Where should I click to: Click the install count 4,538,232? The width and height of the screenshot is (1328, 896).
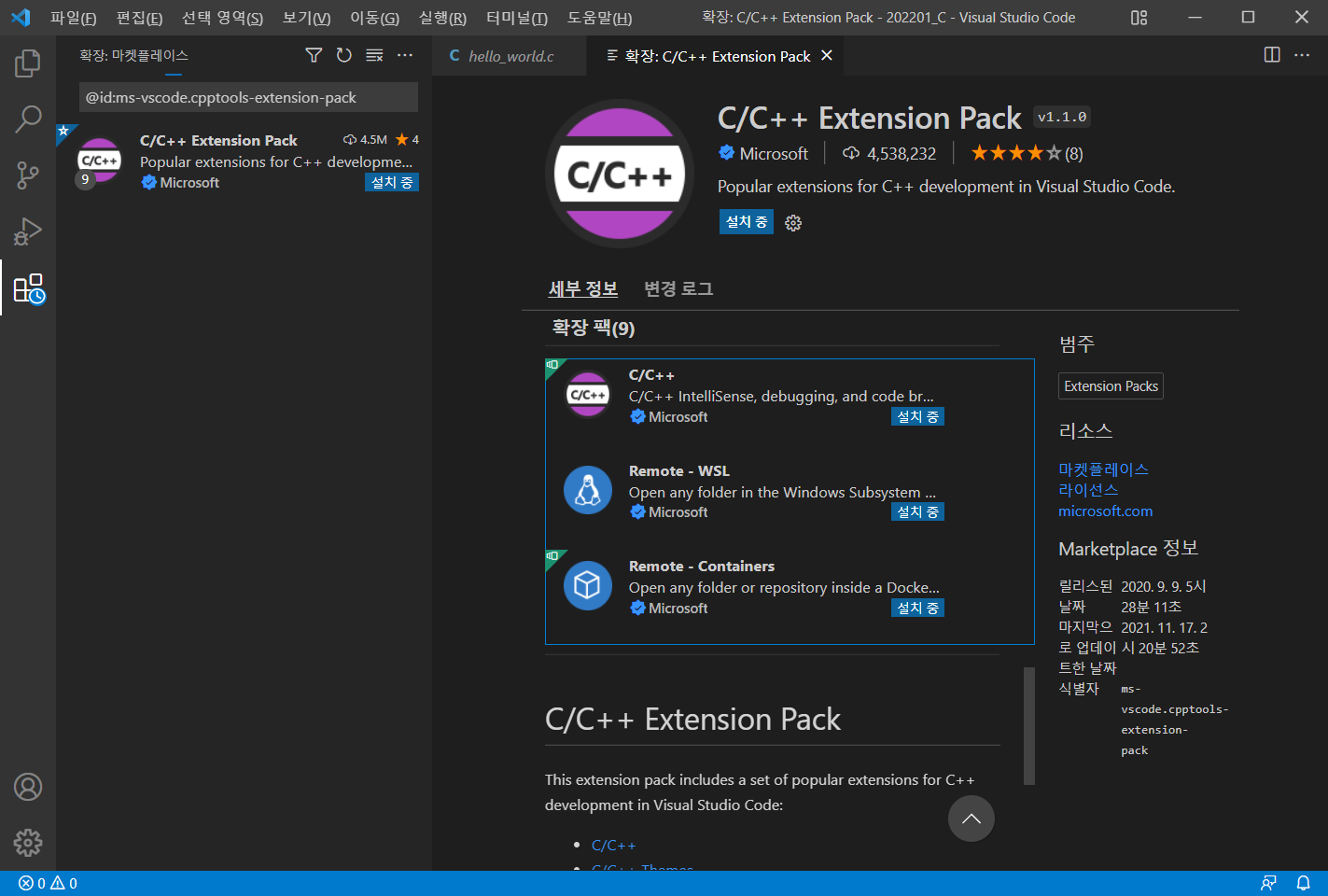click(889, 153)
